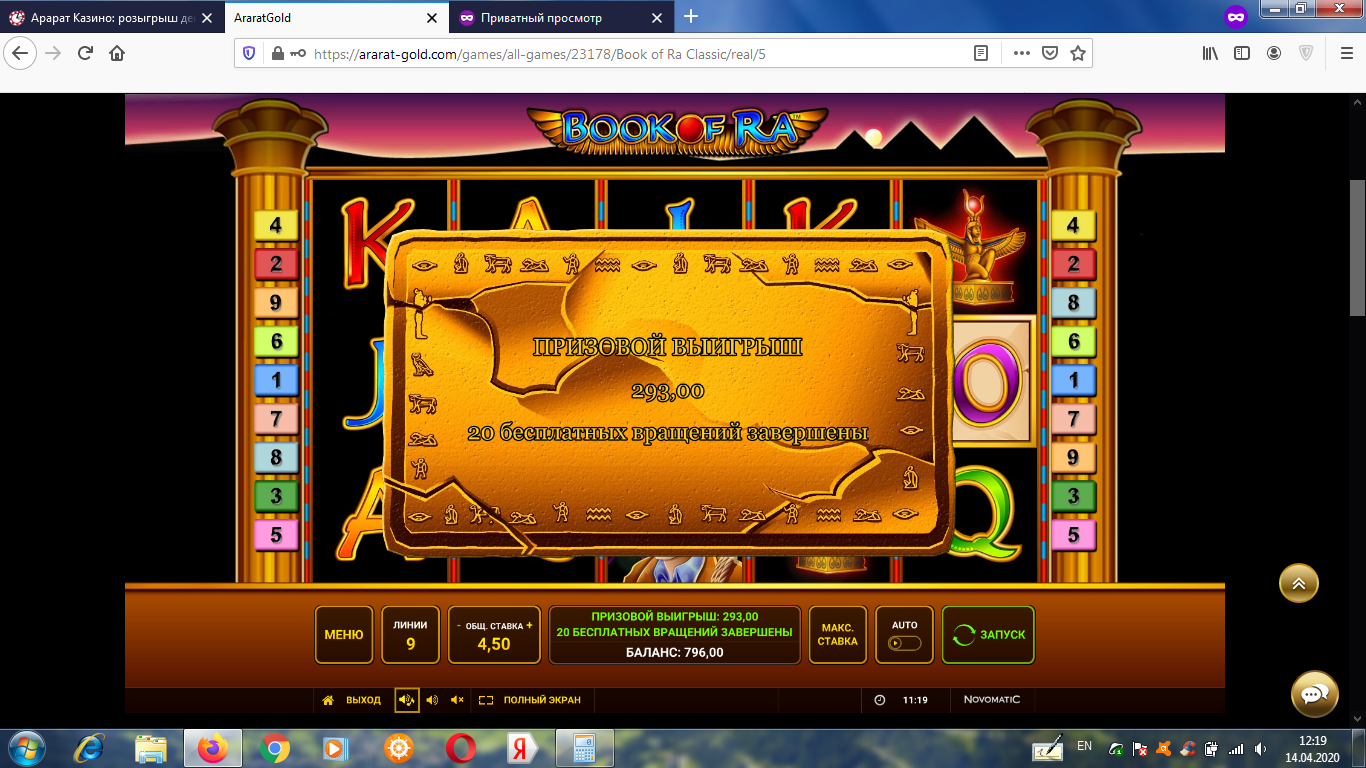
Task: Click the network signal tray icon
Action: point(1236,749)
